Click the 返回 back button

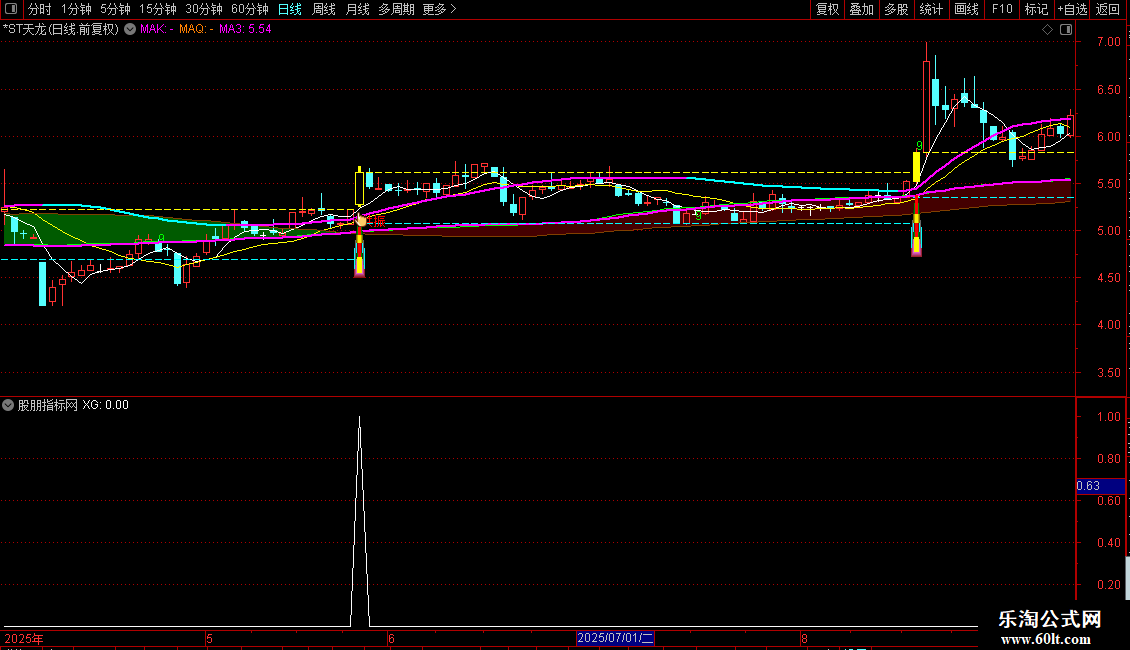pyautogui.click(x=1108, y=9)
